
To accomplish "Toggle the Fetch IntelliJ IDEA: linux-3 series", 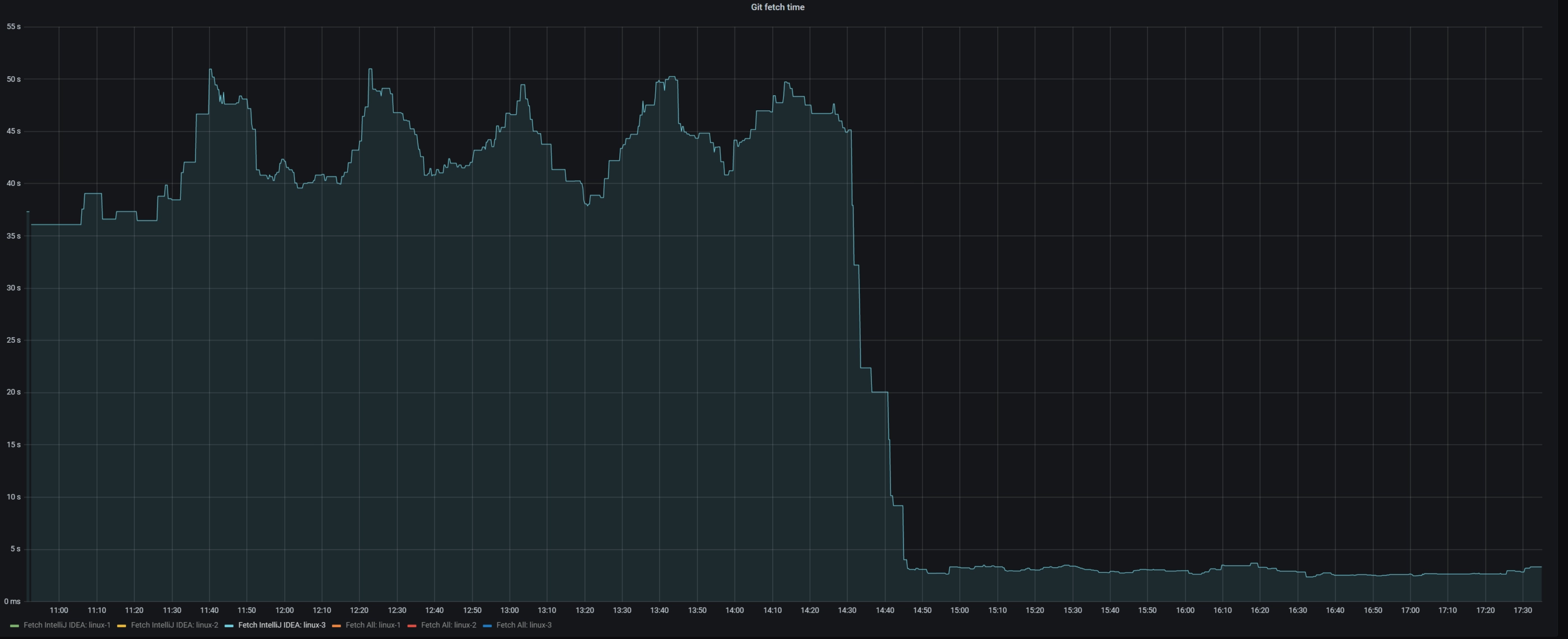I will click(282, 625).
